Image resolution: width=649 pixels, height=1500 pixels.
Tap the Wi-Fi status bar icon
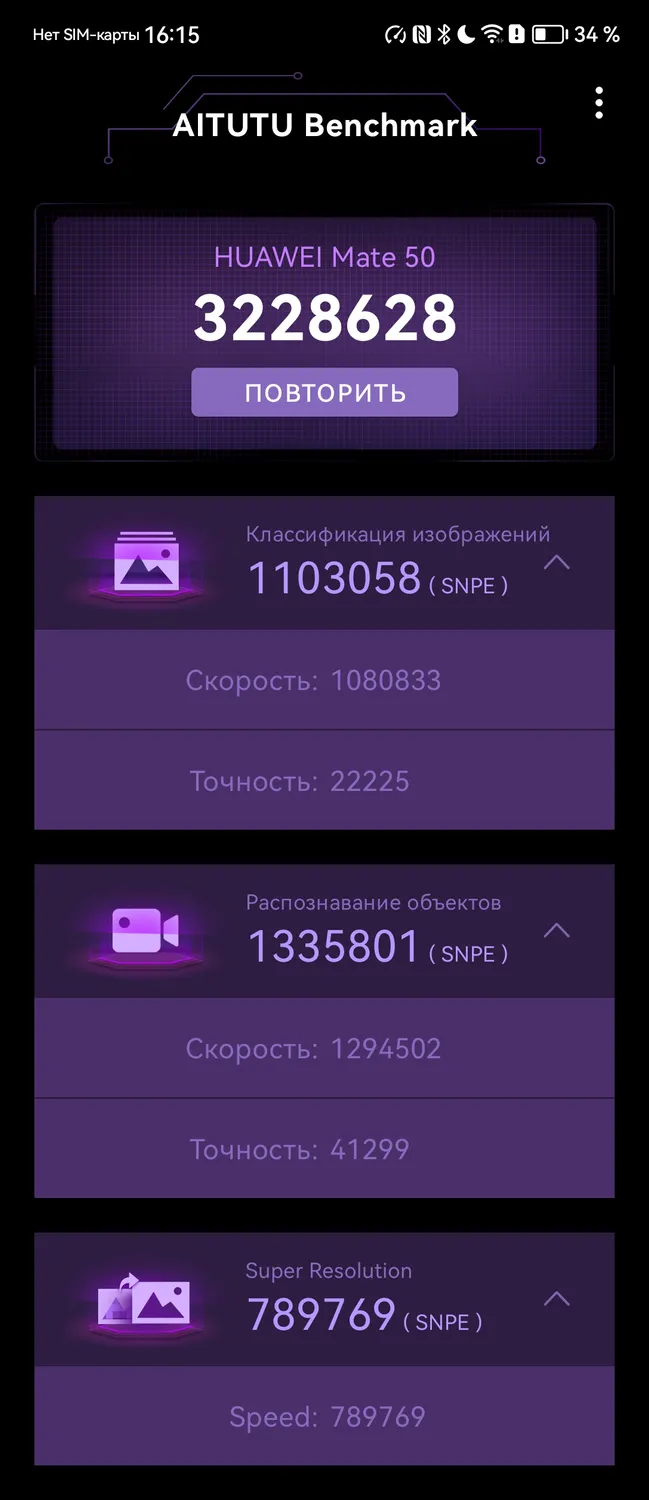[x=492, y=34]
